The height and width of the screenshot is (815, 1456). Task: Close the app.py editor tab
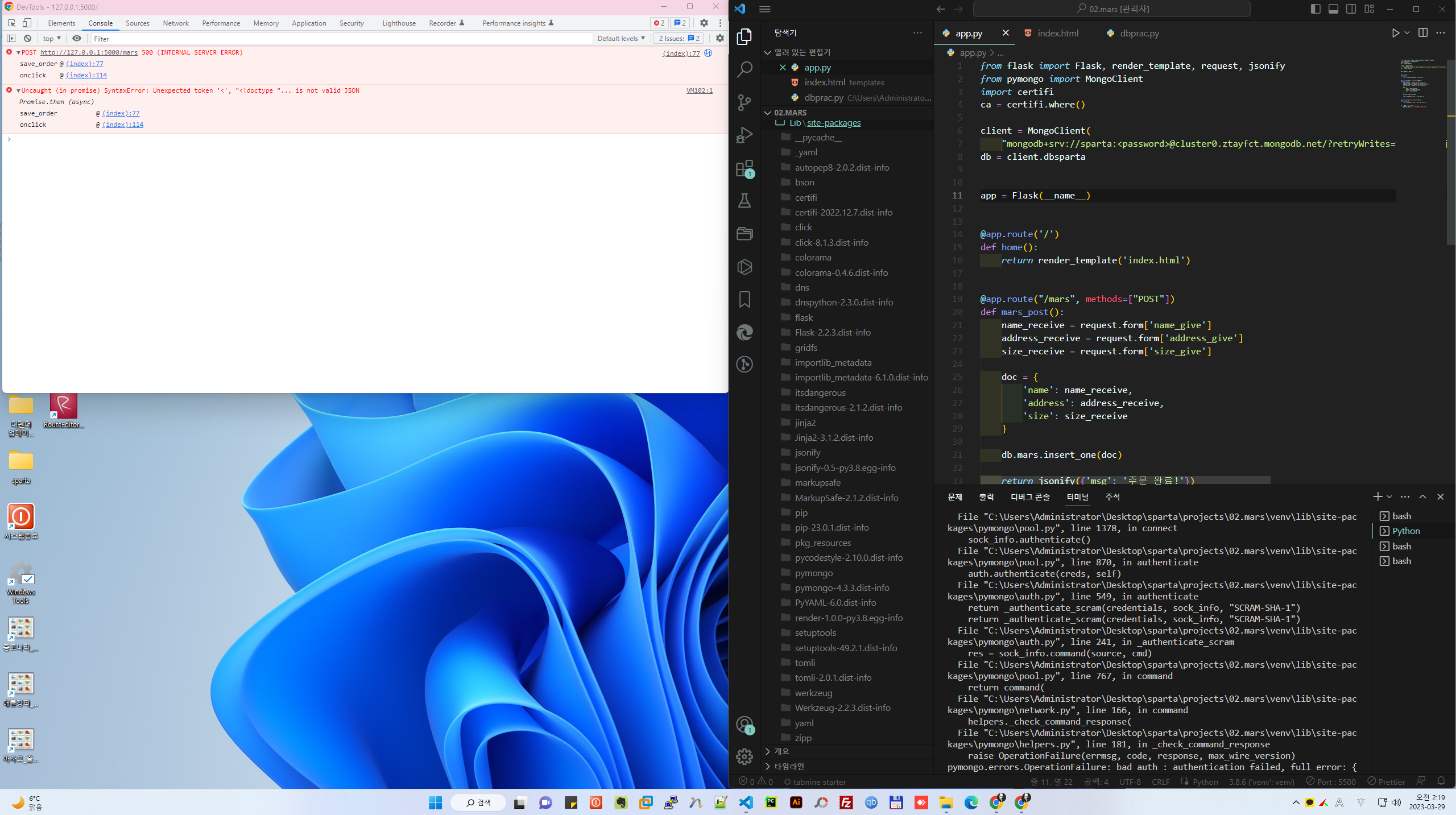pyautogui.click(x=1006, y=33)
